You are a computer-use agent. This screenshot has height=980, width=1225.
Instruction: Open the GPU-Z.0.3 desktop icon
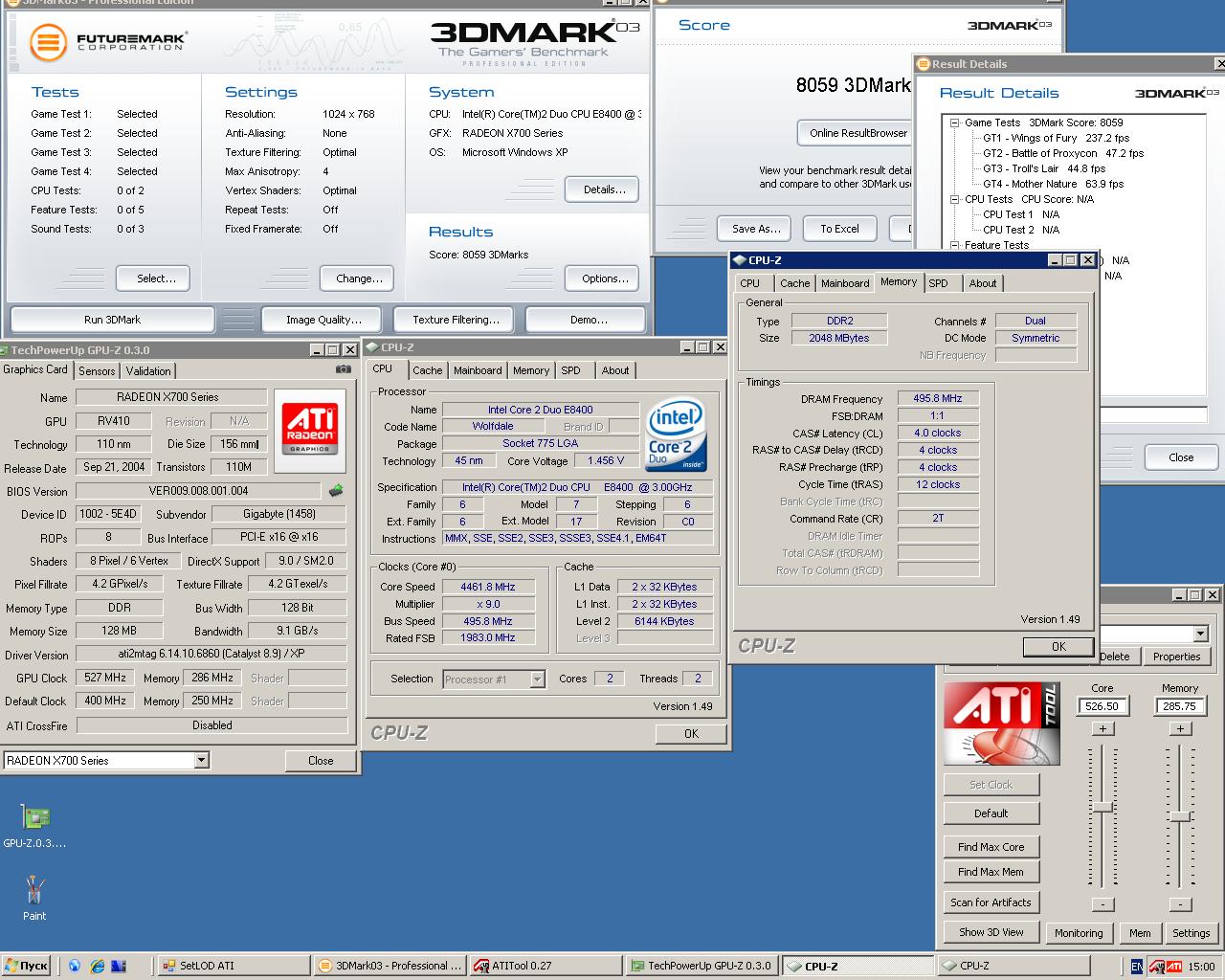35,826
